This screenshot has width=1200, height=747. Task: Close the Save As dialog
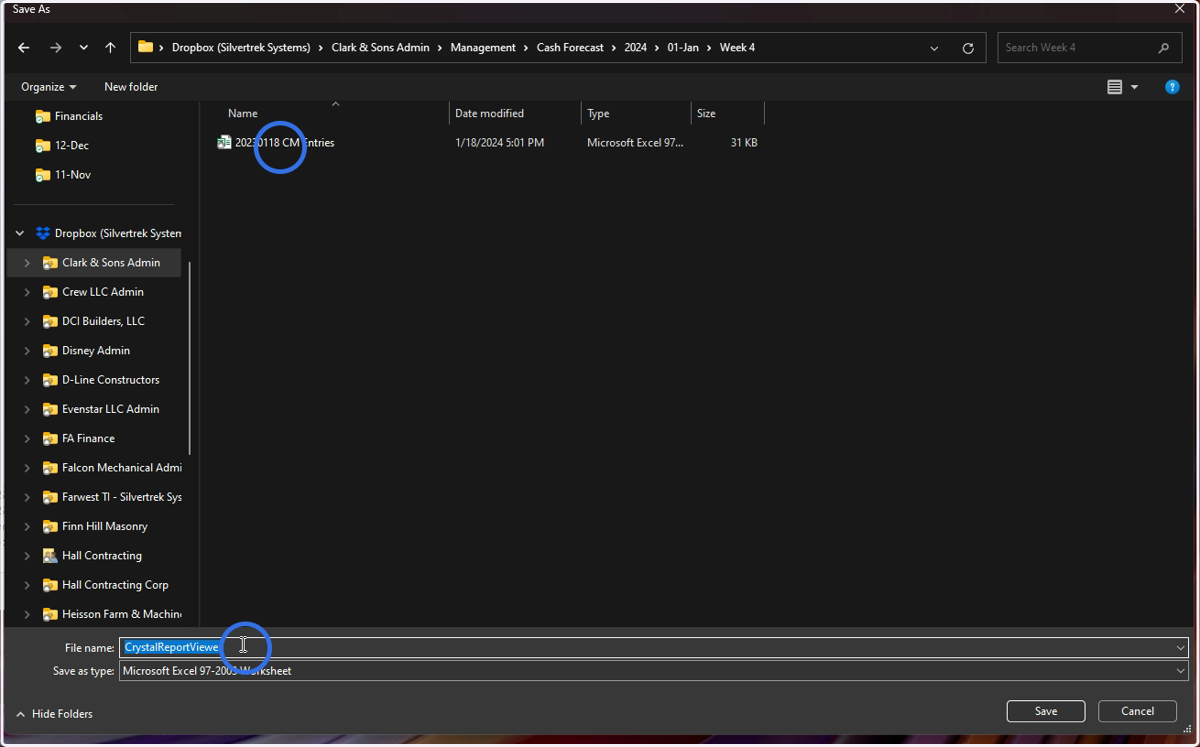[1180, 9]
